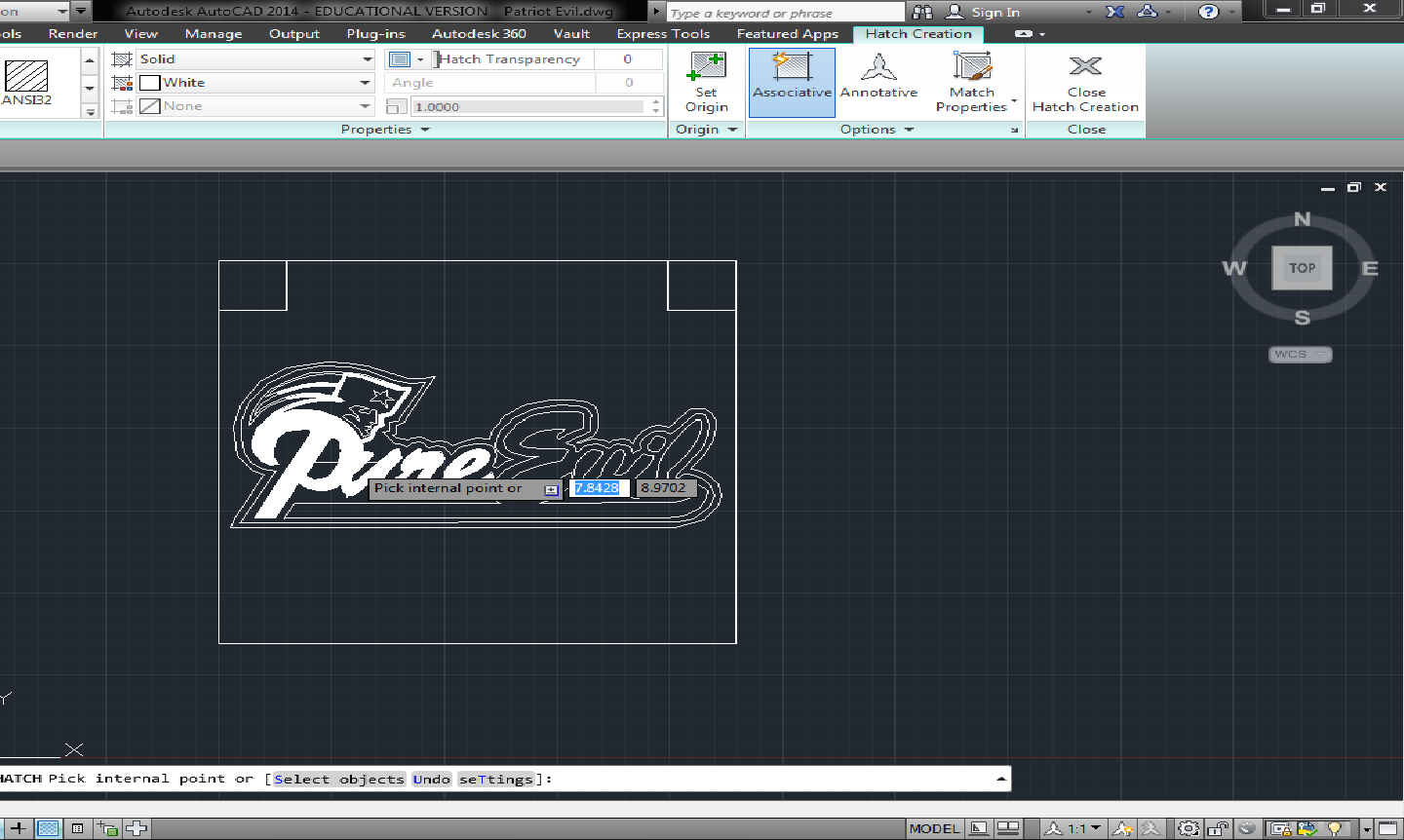Open the Manage tab
The width and height of the screenshot is (1404, 840).
pos(214,33)
